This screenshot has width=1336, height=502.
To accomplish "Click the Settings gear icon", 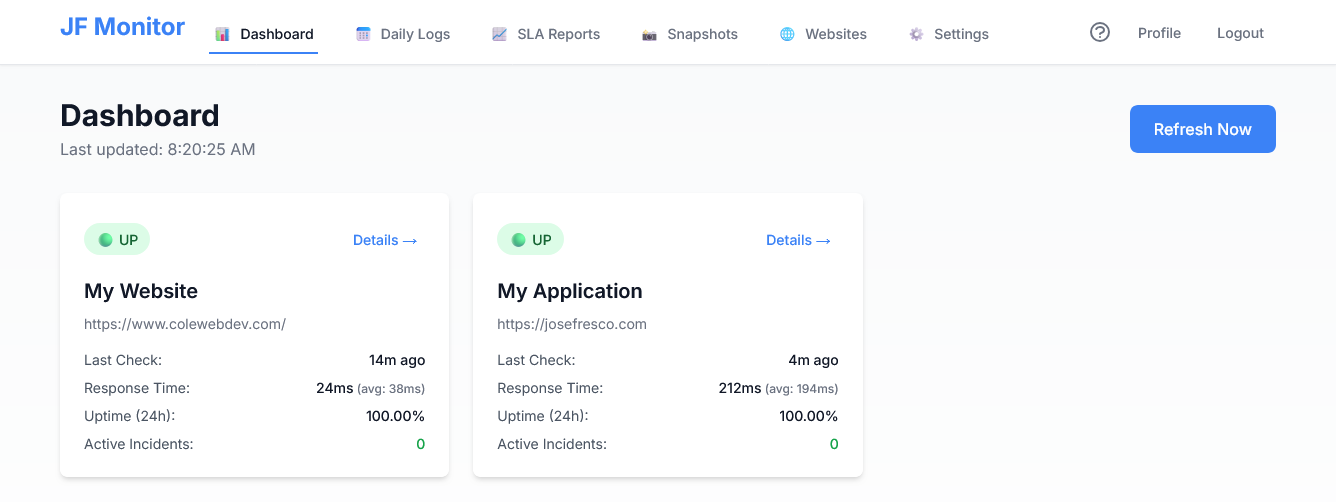I will 916,34.
